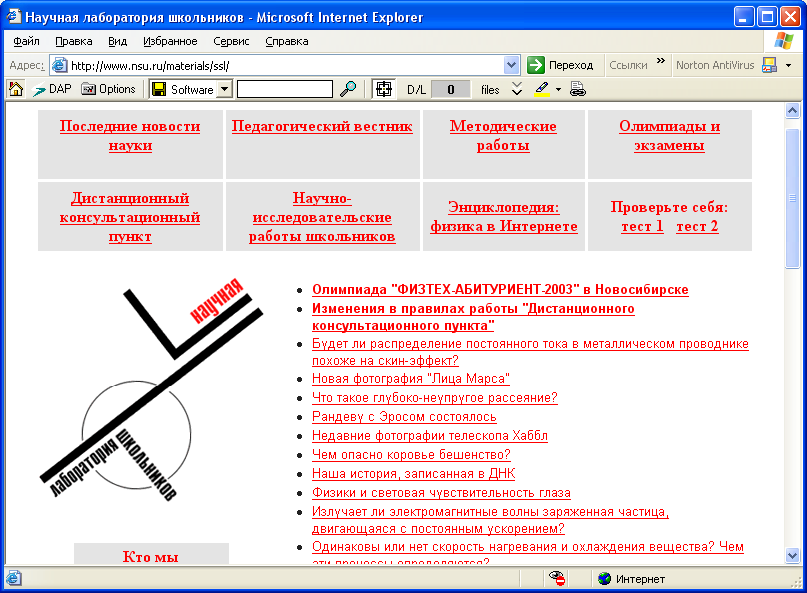Click the page icon in the address bar

pyautogui.click(x=60, y=65)
